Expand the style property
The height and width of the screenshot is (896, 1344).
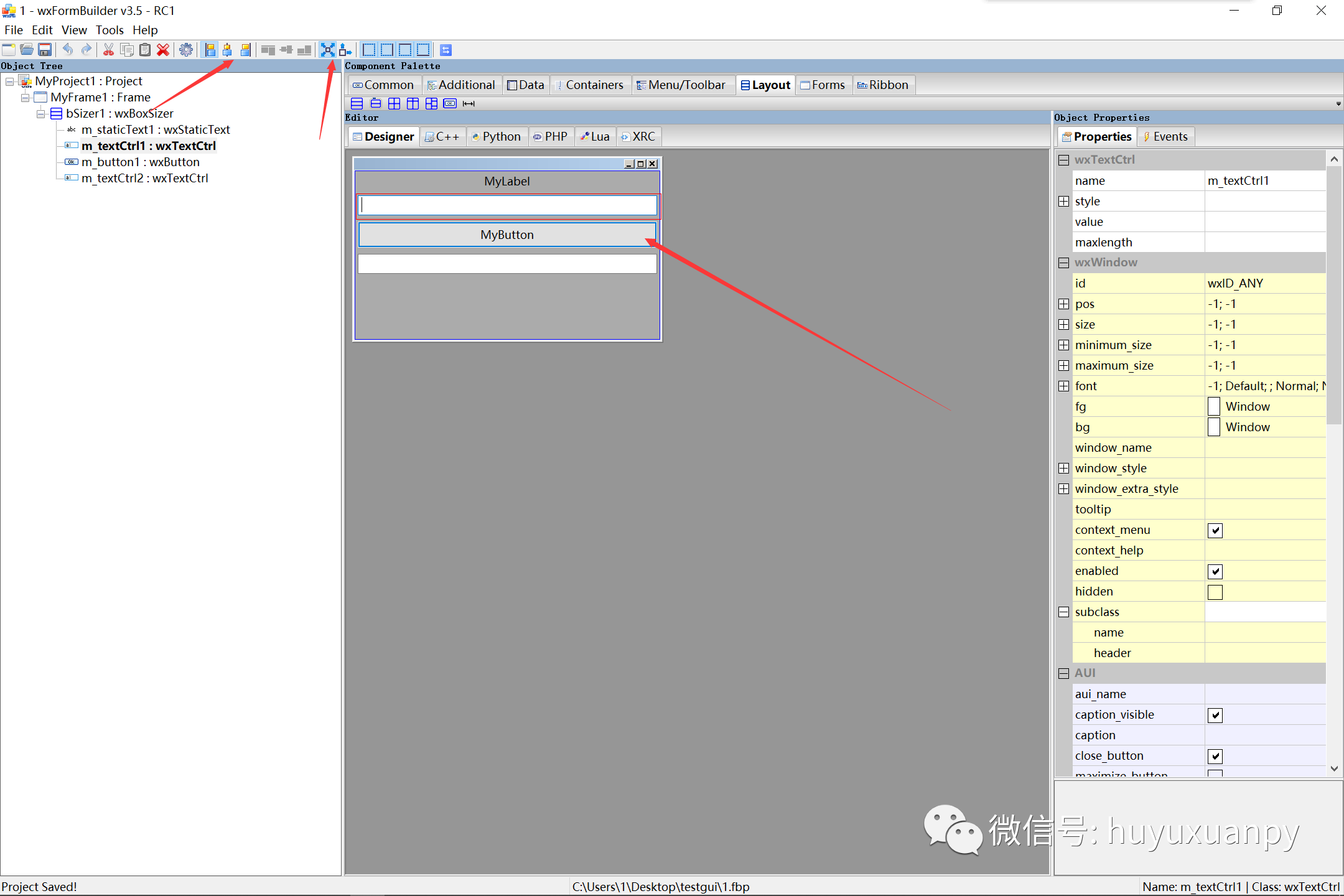(x=1064, y=202)
